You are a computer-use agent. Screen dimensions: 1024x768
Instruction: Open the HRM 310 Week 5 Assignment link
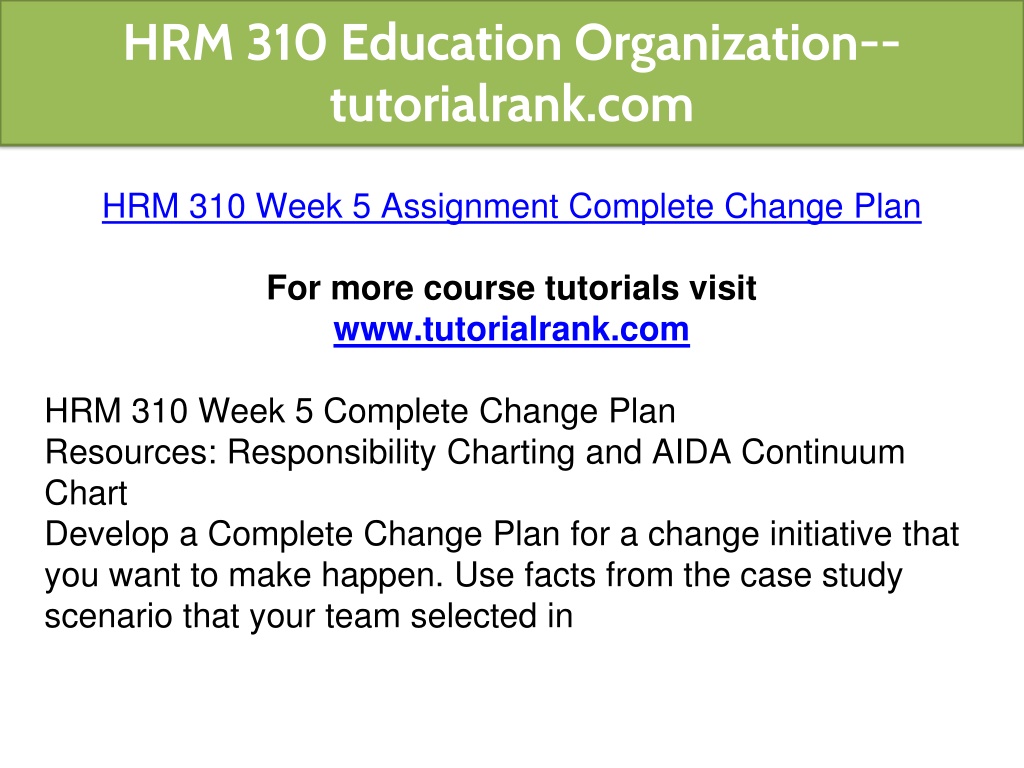click(x=511, y=207)
